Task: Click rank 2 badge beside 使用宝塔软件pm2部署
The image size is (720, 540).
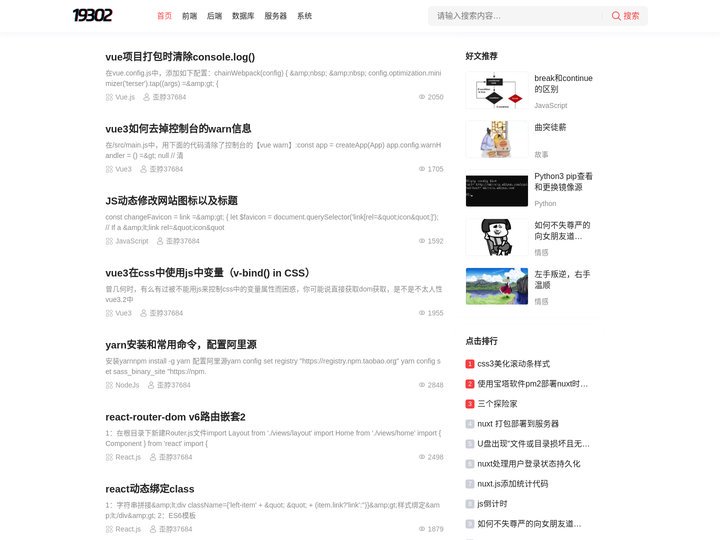Action: [x=470, y=384]
